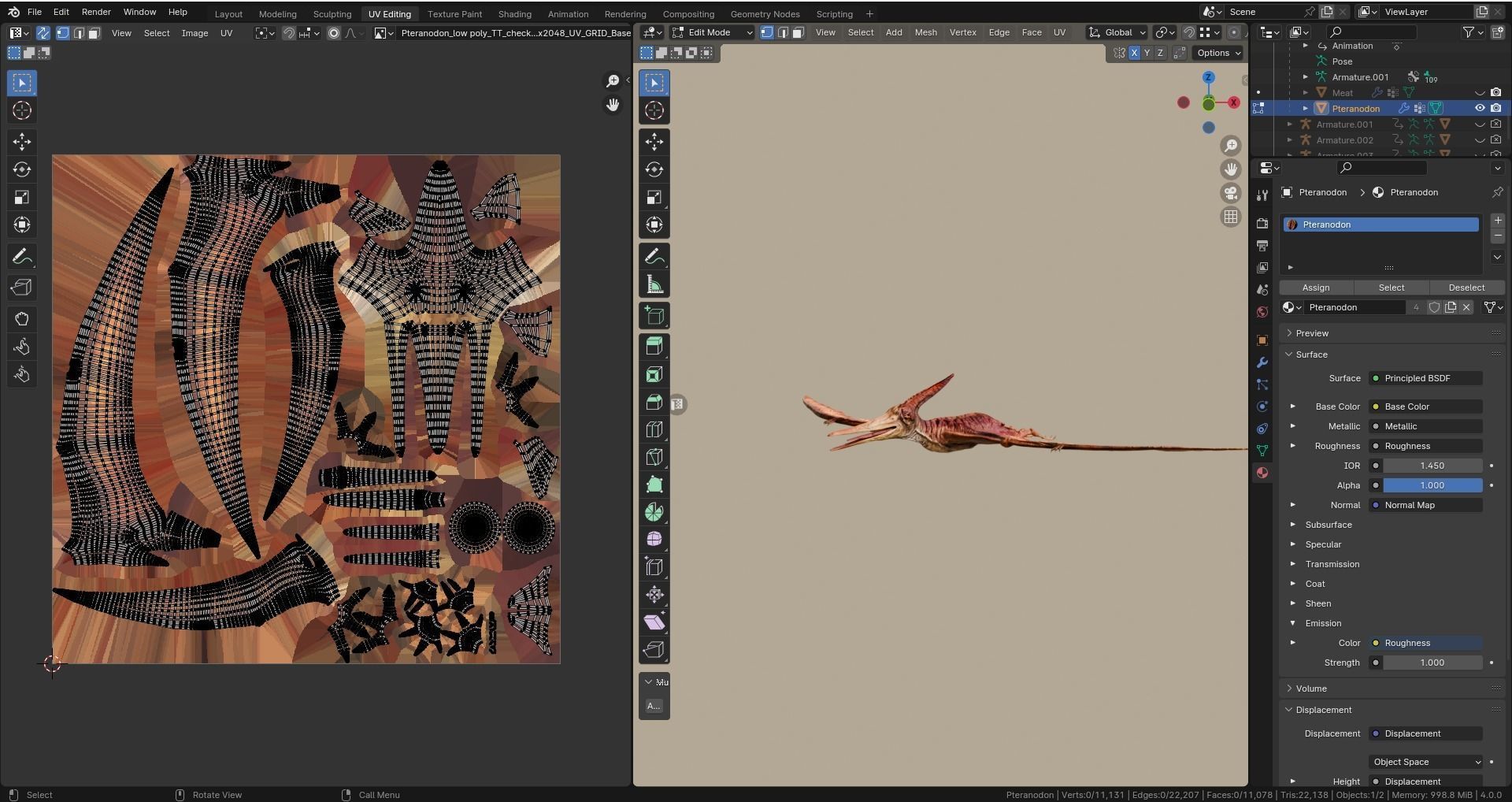Screen dimensions: 1512x802
Task: Open the Object Space dropdown
Action: click(x=1426, y=762)
